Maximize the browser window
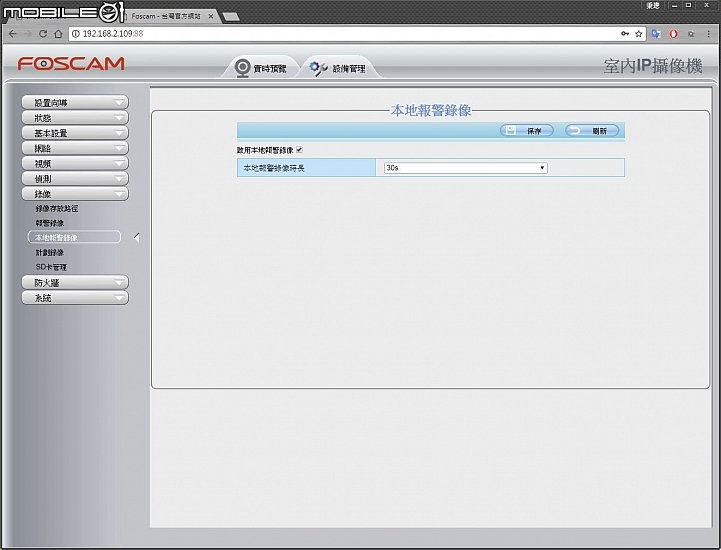 click(688, 6)
